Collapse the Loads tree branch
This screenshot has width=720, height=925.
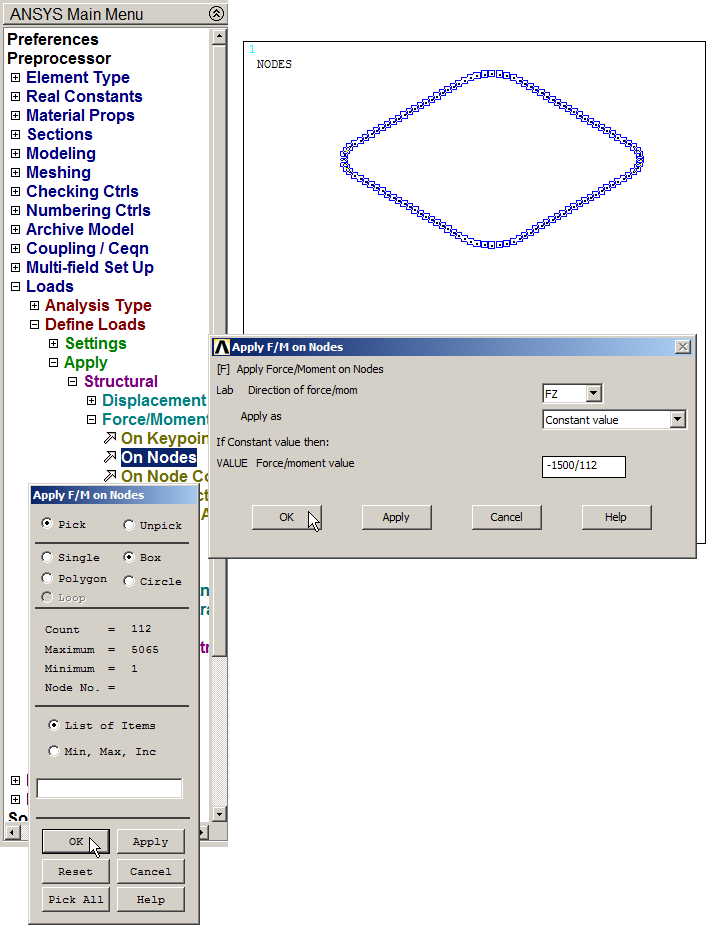15,287
